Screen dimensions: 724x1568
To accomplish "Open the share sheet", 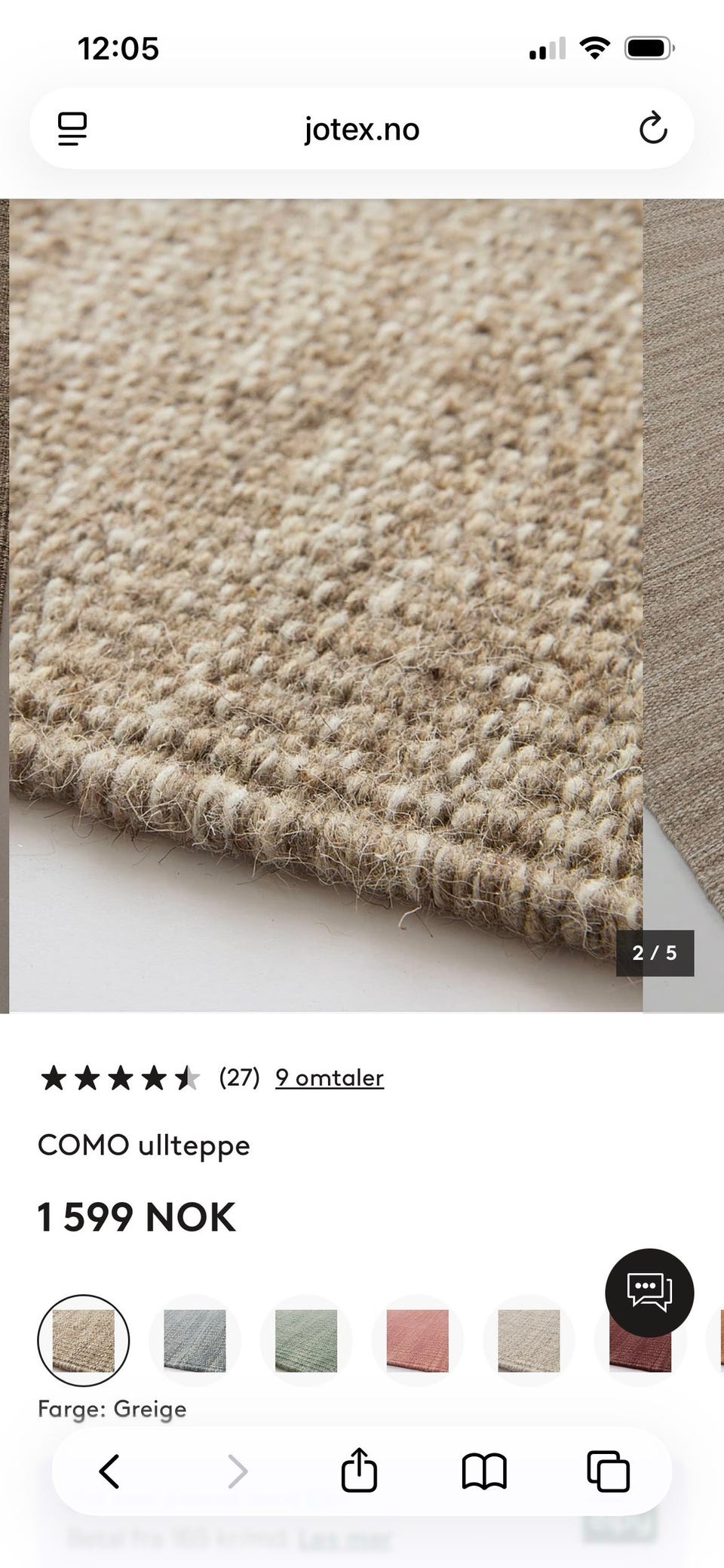I will (x=359, y=1470).
